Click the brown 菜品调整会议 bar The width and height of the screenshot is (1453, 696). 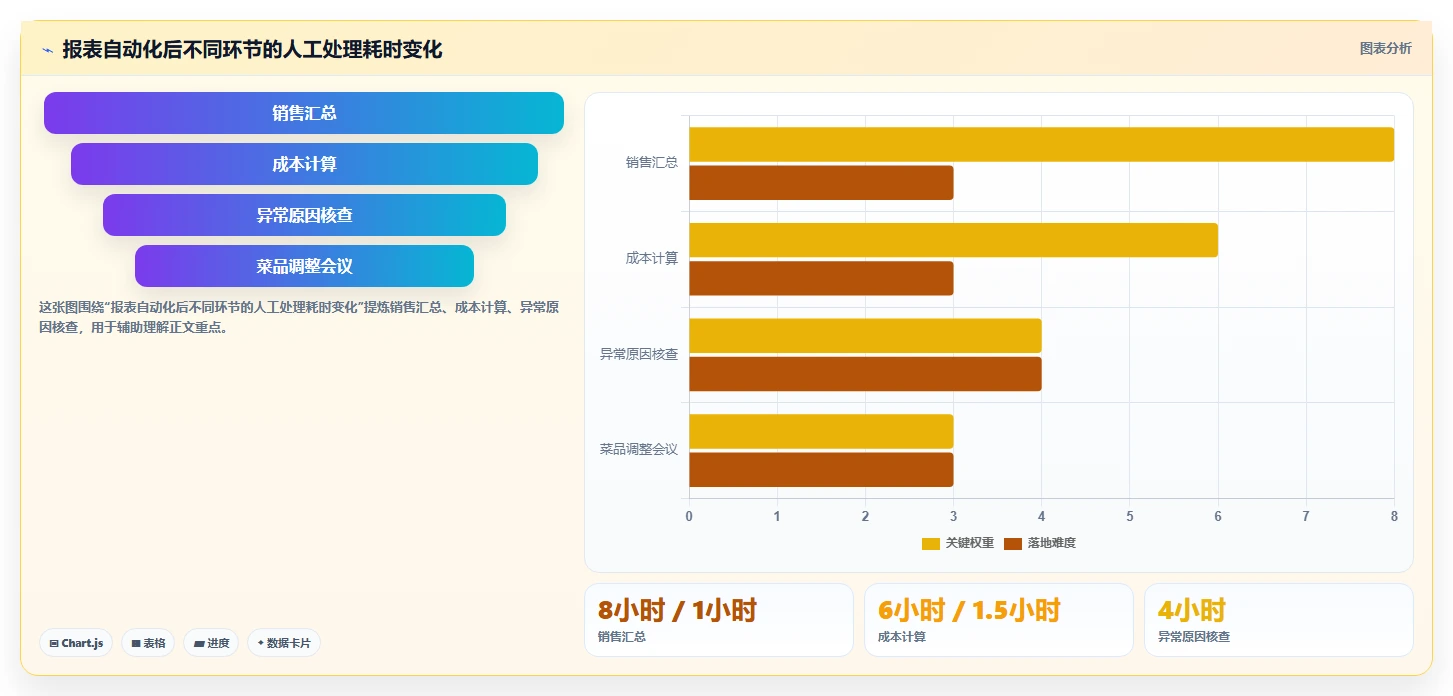pos(821,470)
